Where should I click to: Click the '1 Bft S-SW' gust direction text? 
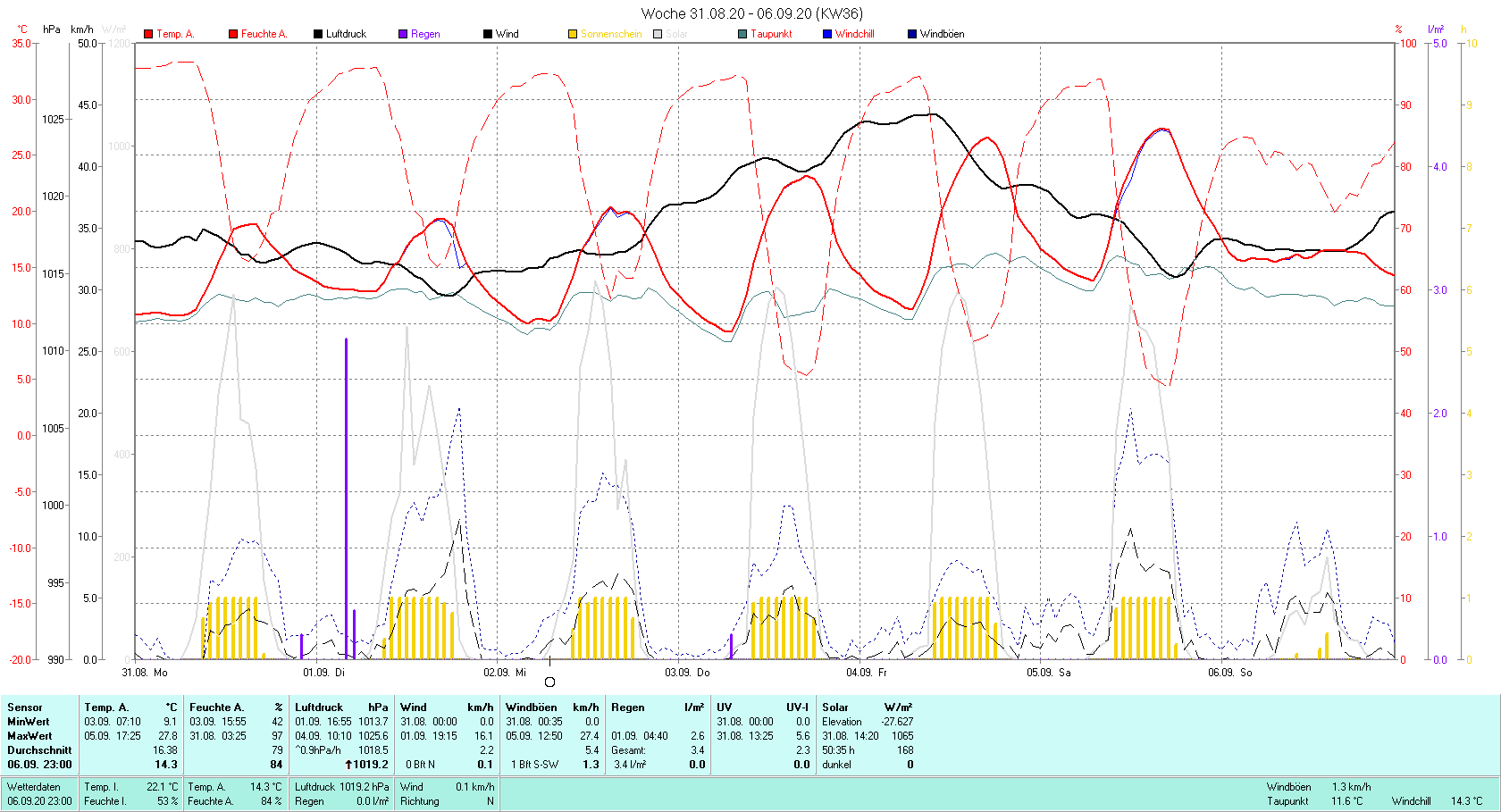pos(534,765)
